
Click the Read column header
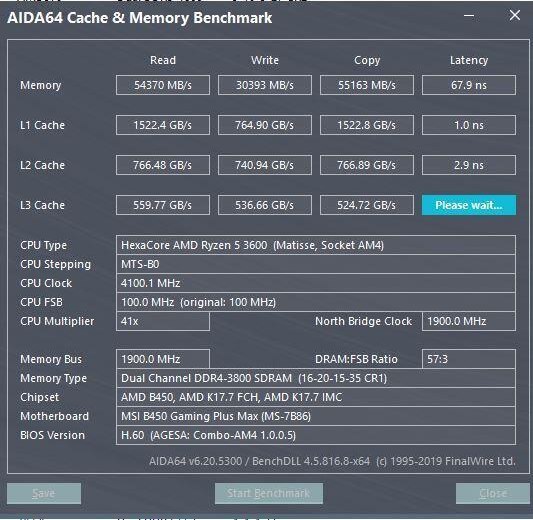163,60
